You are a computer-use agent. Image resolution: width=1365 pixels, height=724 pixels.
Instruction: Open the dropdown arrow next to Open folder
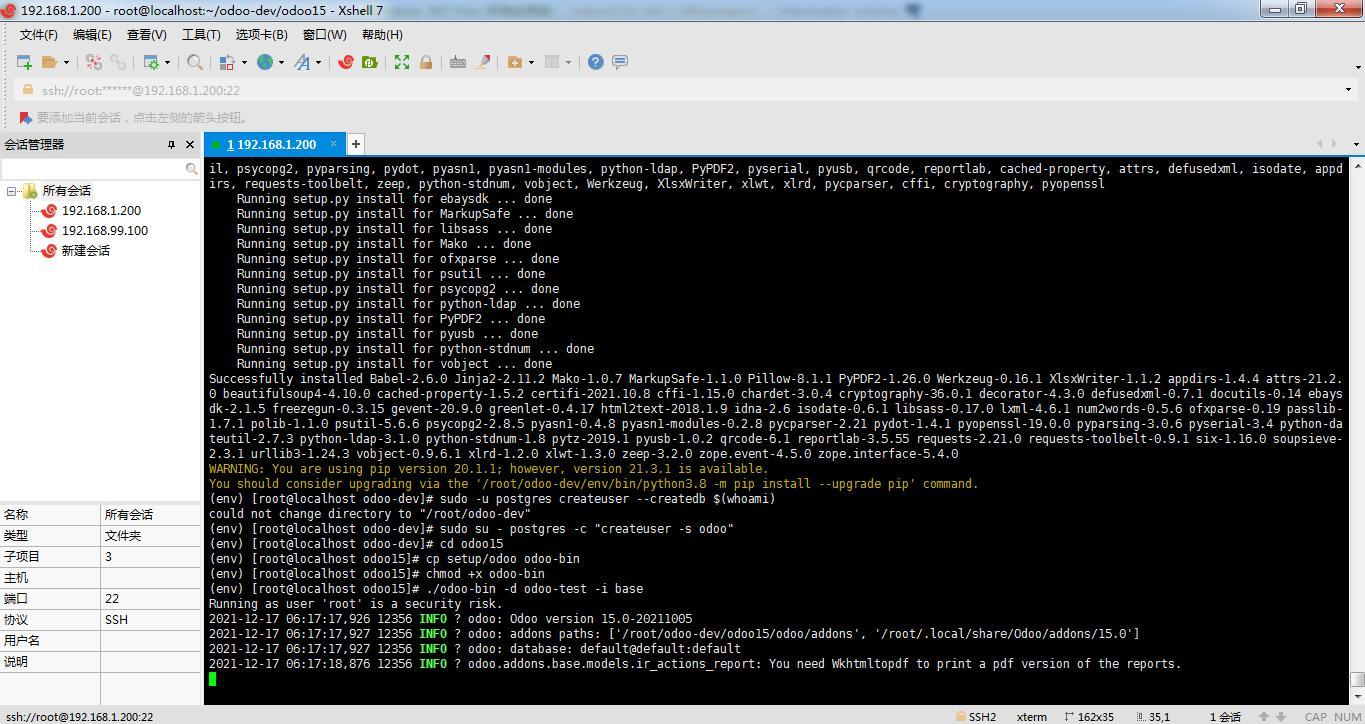point(66,62)
